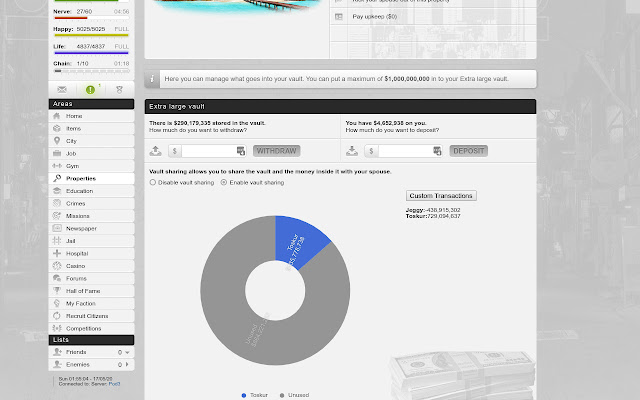Click the Items box icon
This screenshot has width=640, height=400.
(x=57, y=128)
